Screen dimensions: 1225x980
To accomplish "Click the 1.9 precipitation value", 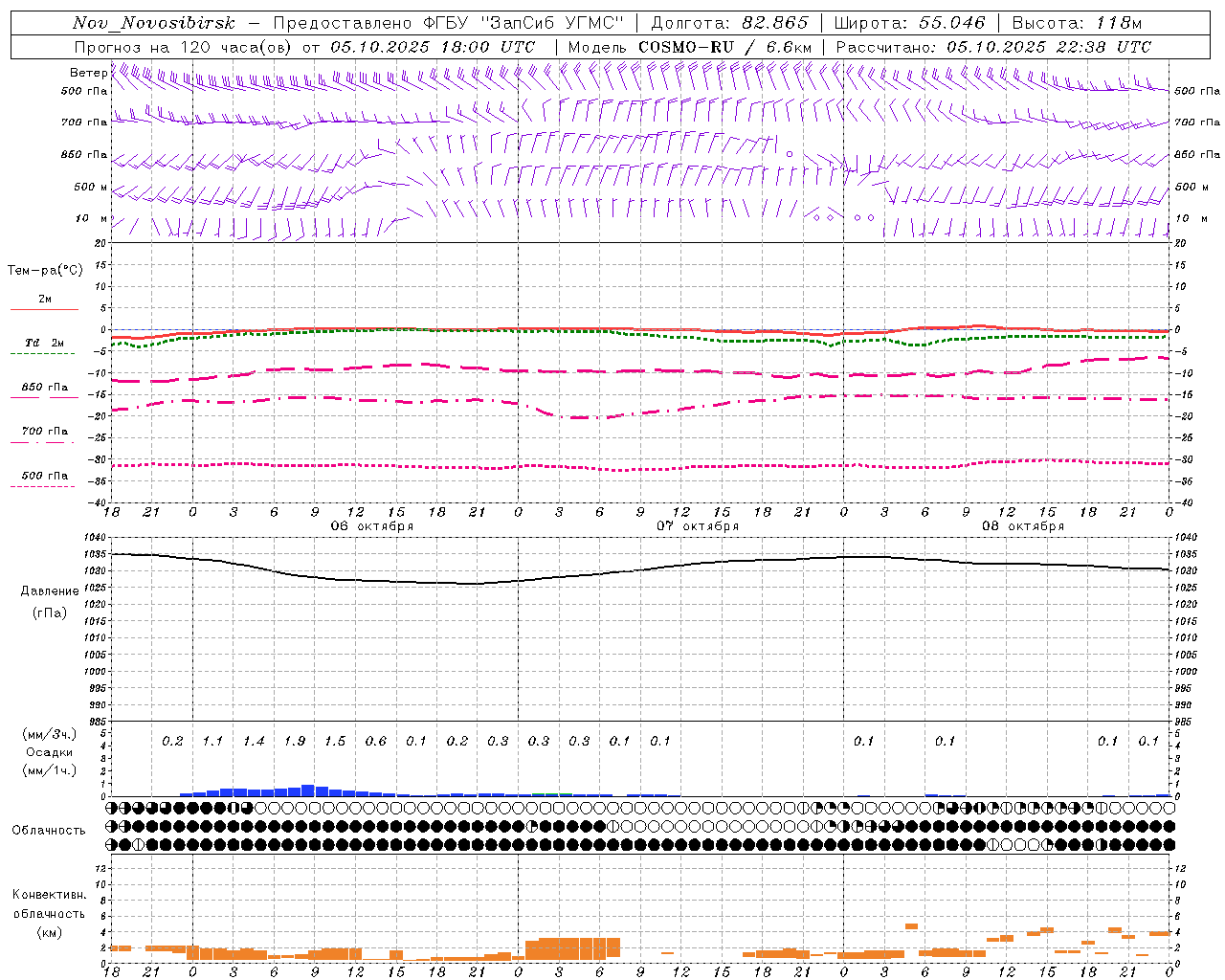I will 295,742.
